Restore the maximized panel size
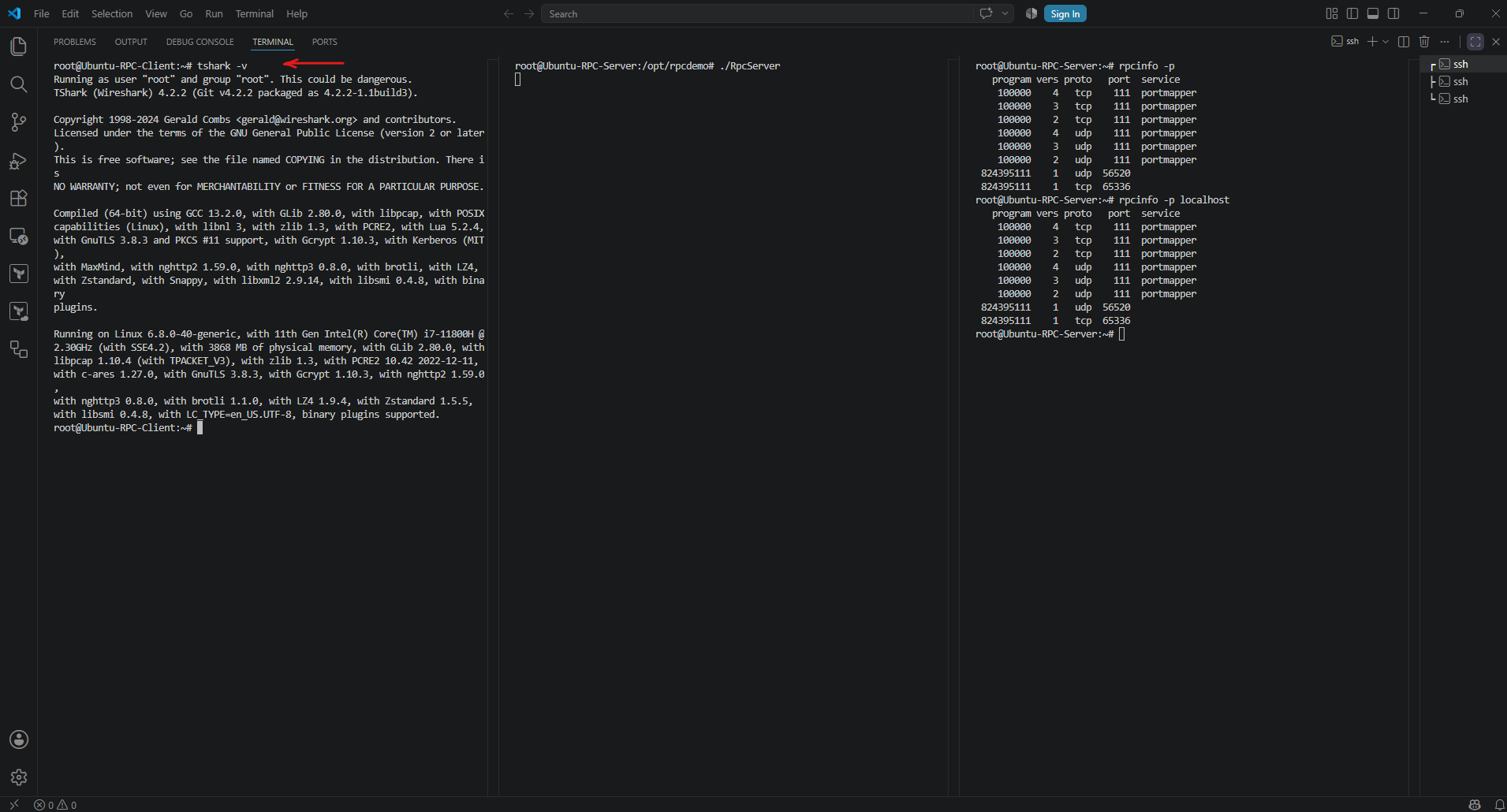Screen dimensions: 1507x812 tap(1475, 42)
